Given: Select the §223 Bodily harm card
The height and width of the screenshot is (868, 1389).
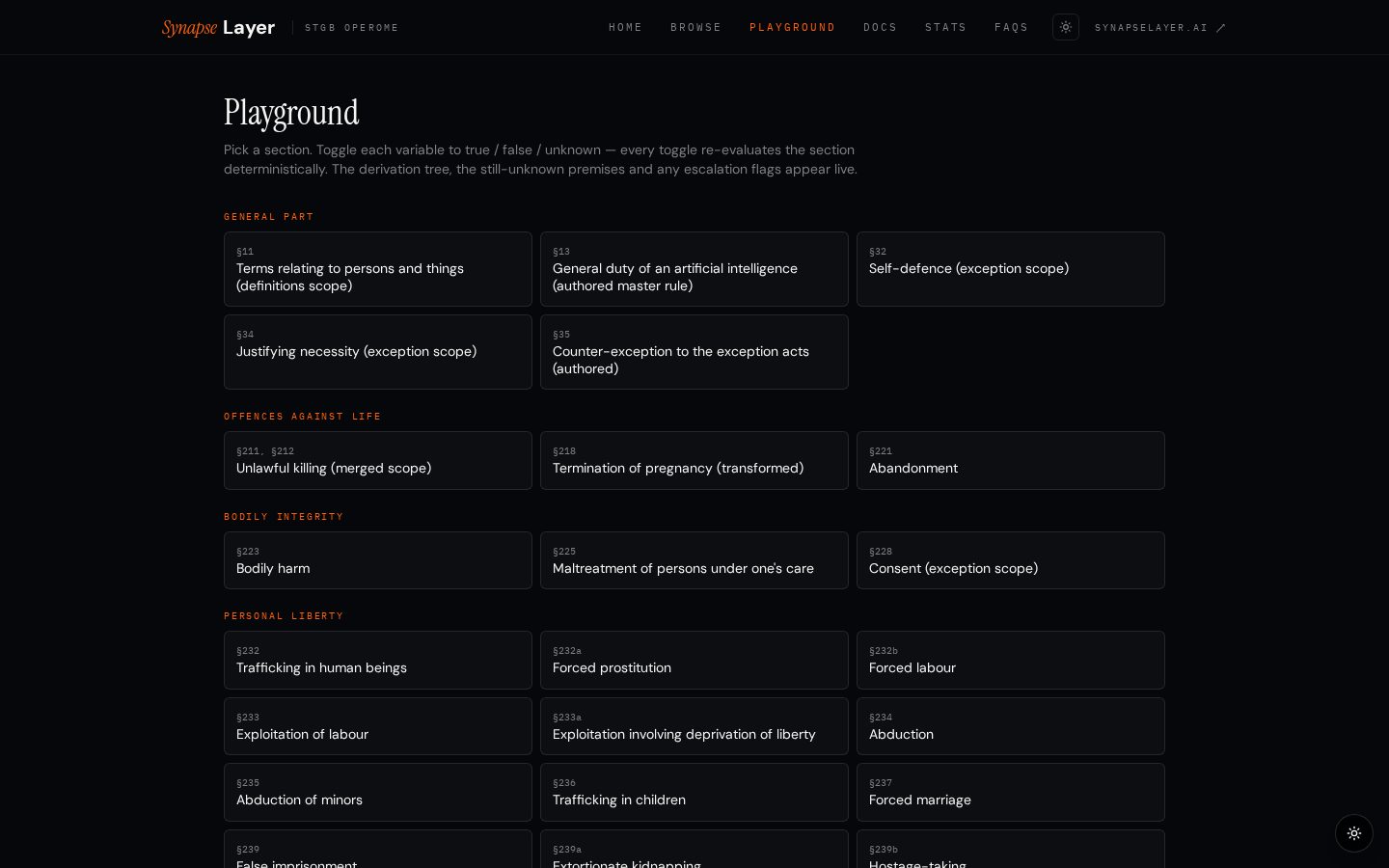Looking at the screenshot, I should [x=378, y=560].
